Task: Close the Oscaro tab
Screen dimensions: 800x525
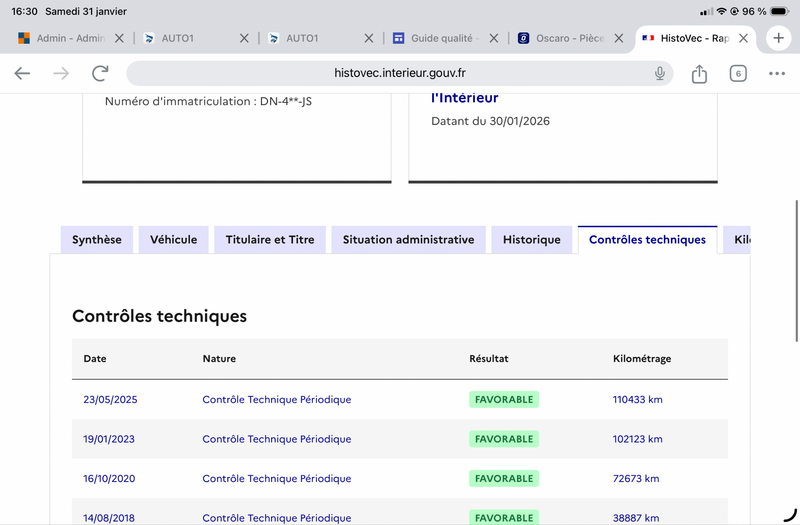Action: pos(618,38)
